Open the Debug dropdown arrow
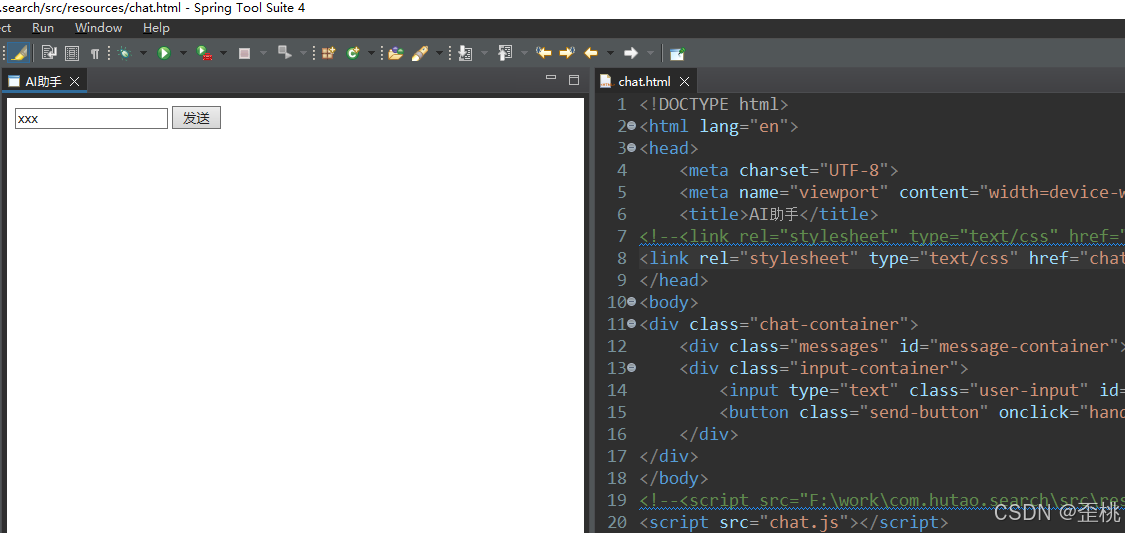The image size is (1125, 533). 143,53
